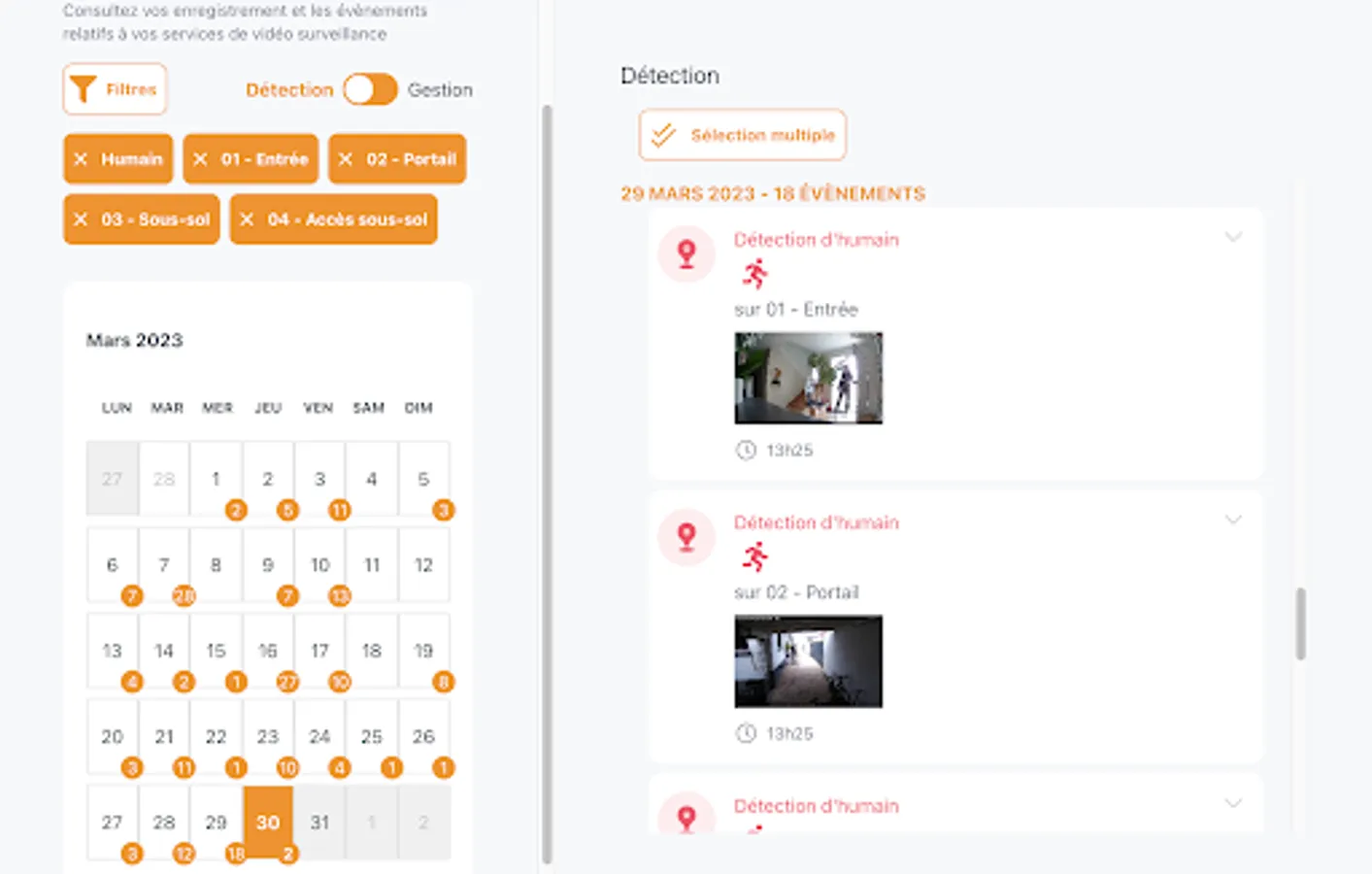The image size is (1372, 874).
Task: Click Détection d'humain title of Portail event
Action: [817, 522]
